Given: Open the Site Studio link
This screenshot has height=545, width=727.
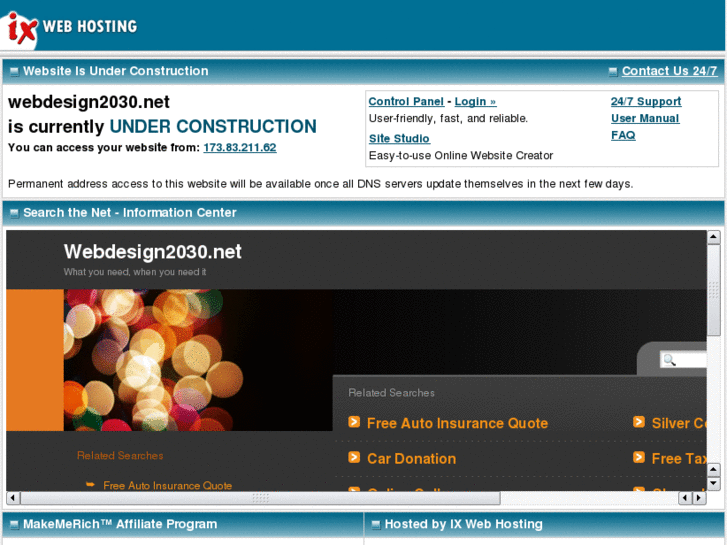Looking at the screenshot, I should 399,138.
